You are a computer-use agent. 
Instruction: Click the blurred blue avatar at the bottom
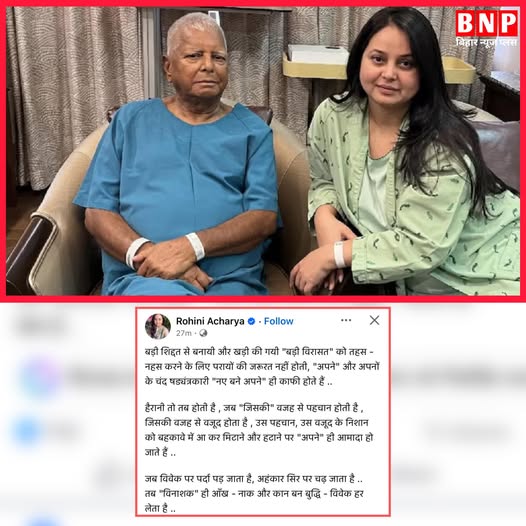[45, 522]
